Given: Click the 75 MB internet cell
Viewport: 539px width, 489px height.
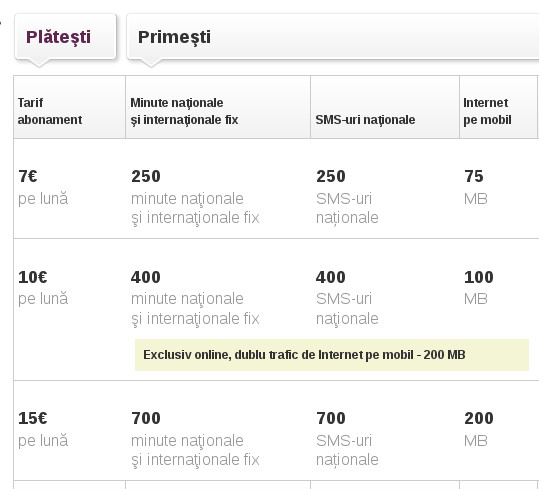Looking at the screenshot, I should tap(475, 188).
